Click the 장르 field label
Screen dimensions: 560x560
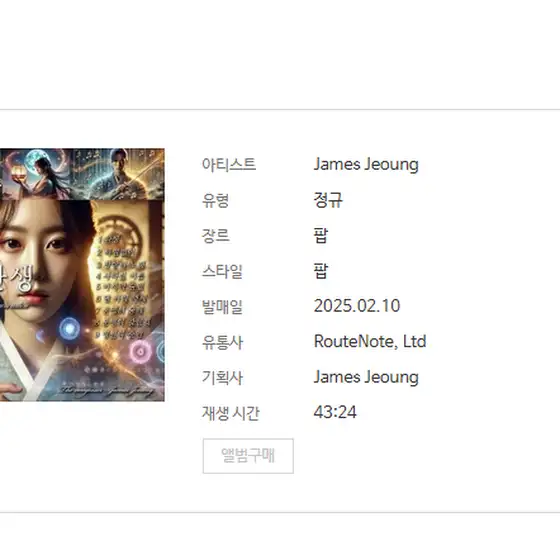215,235
